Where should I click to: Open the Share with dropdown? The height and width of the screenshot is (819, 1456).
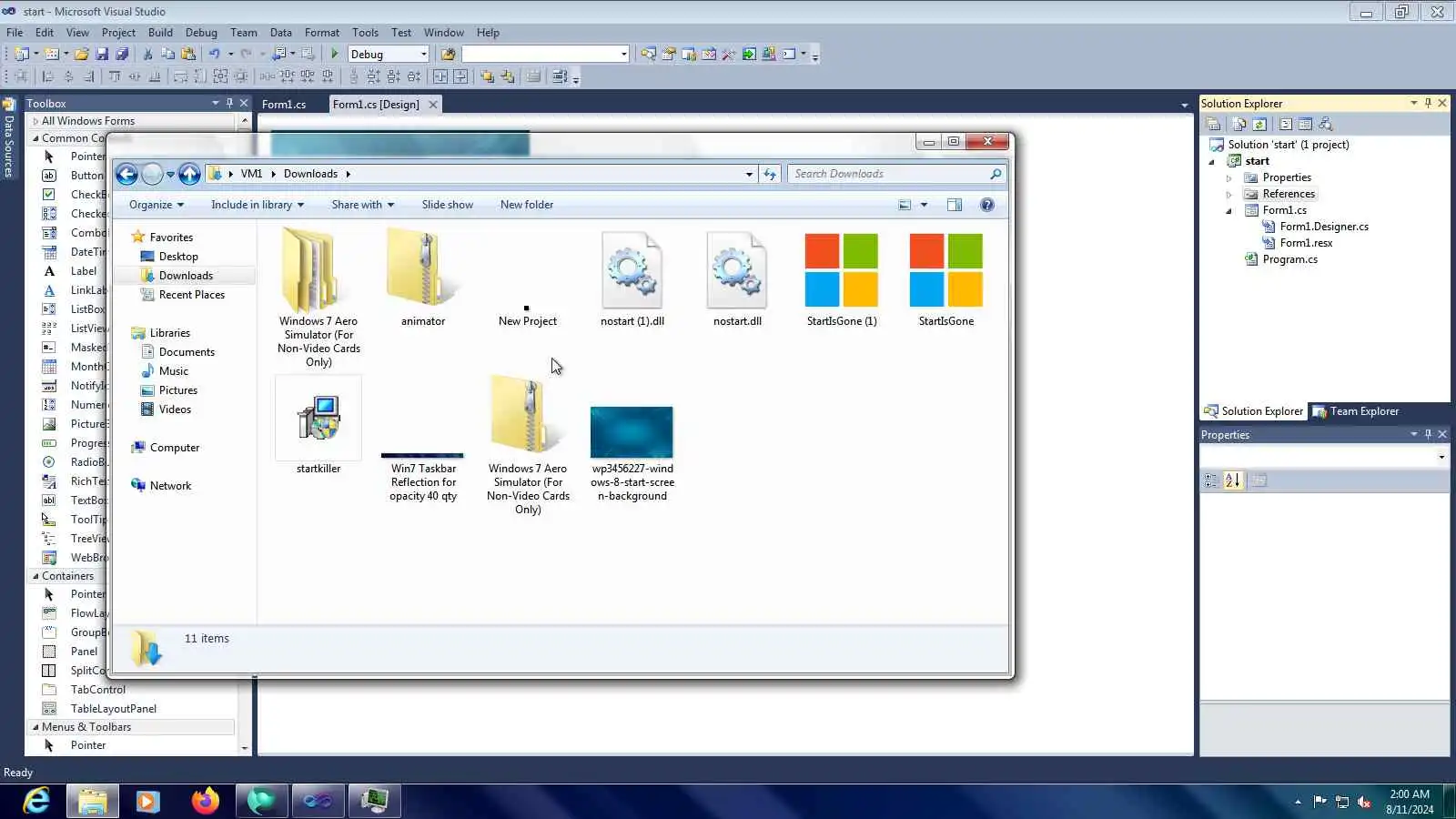[363, 205]
